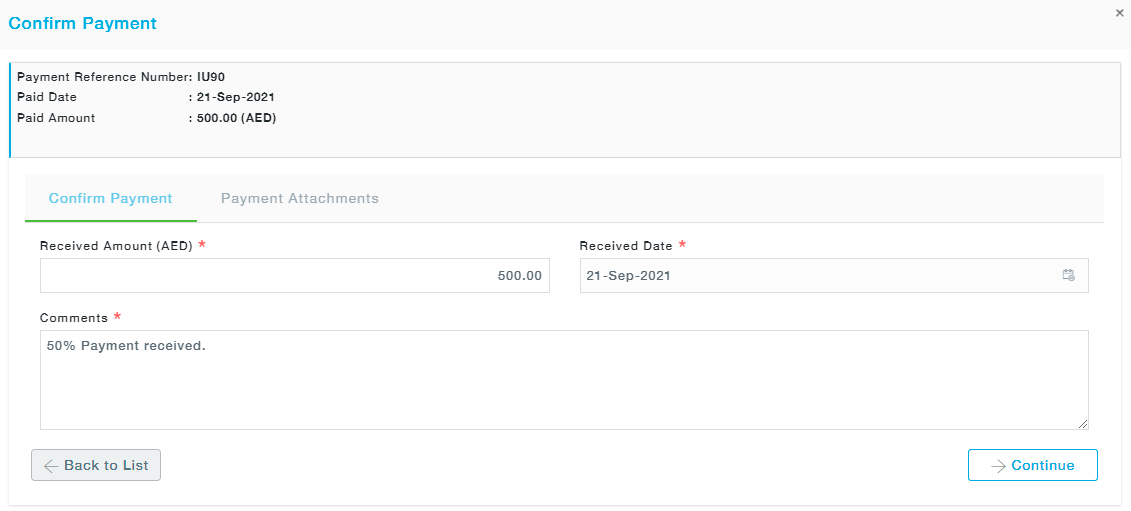The width and height of the screenshot is (1131, 511).
Task: Focus the Received Amount (AED) input field
Action: coord(295,276)
